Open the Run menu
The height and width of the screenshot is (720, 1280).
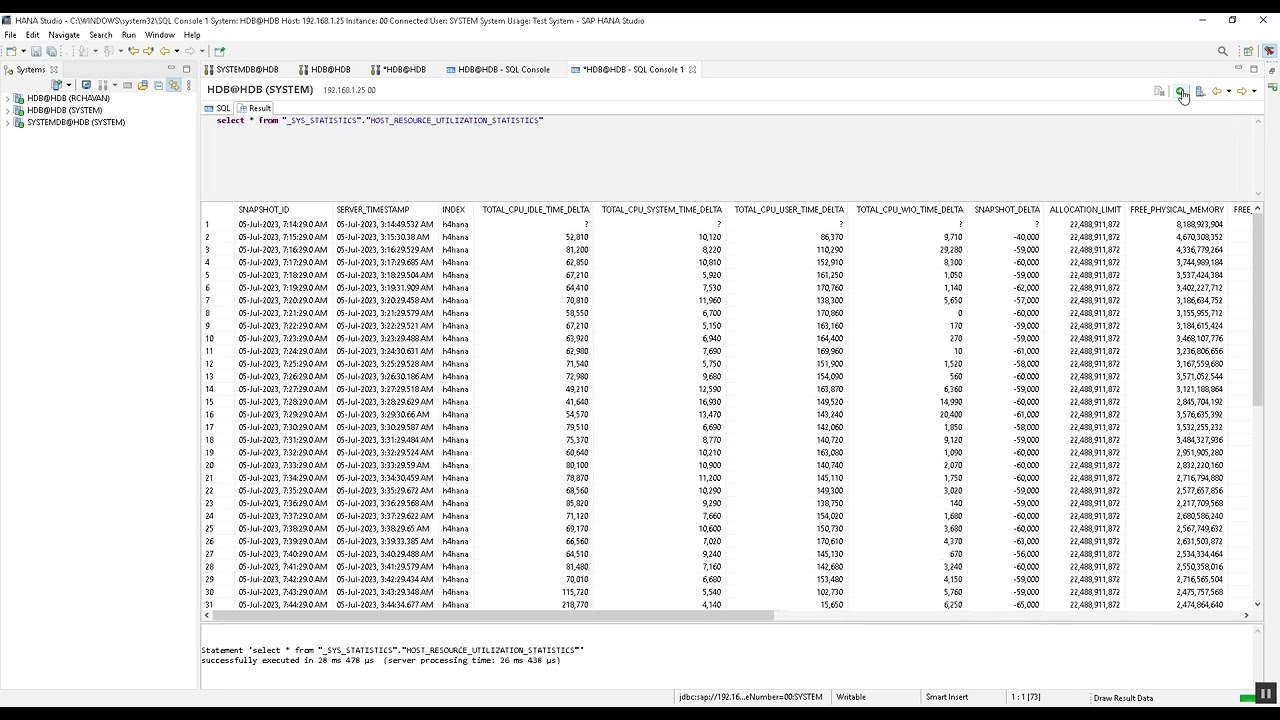coord(129,35)
